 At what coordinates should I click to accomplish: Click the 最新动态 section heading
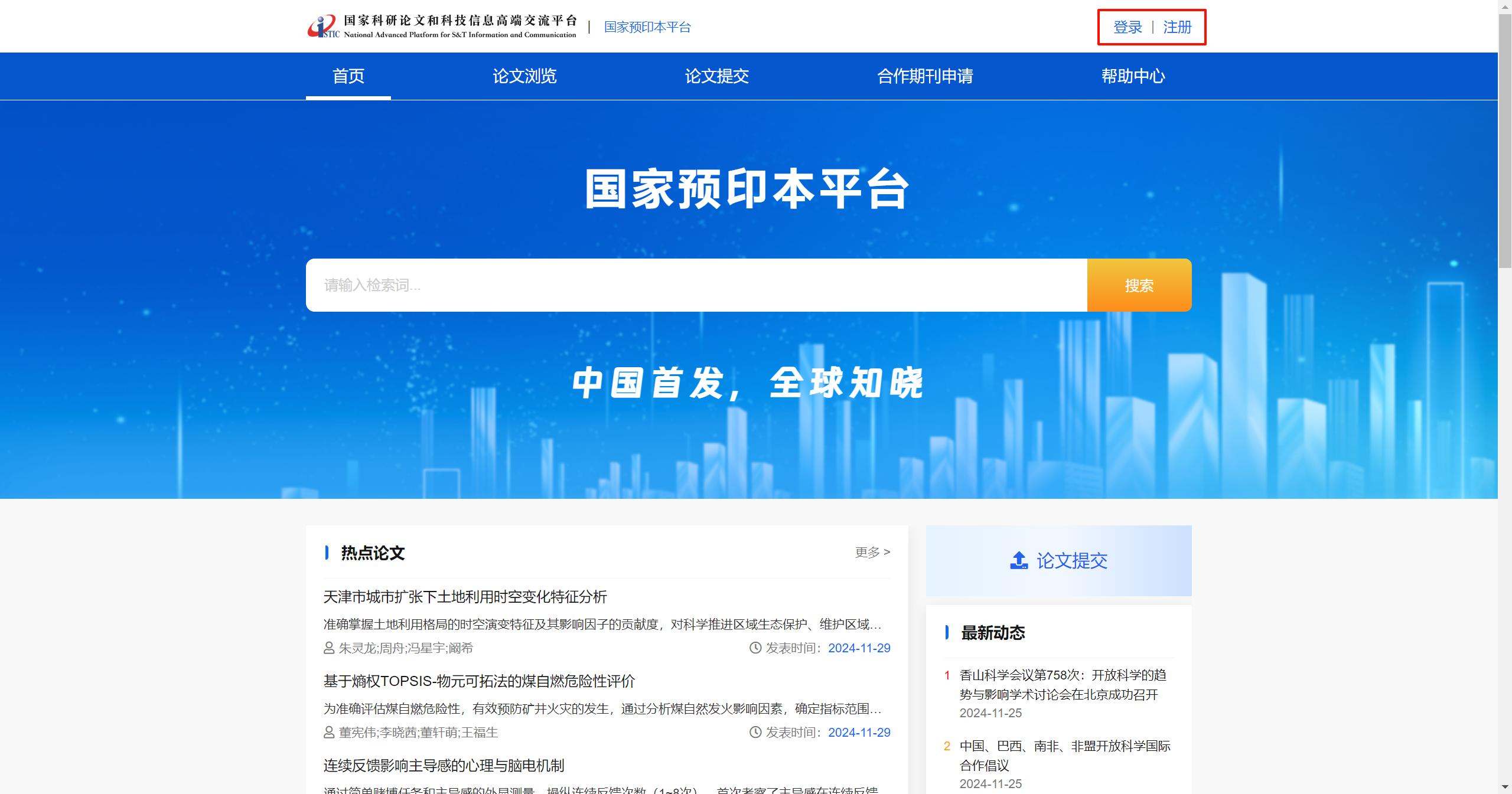click(993, 633)
